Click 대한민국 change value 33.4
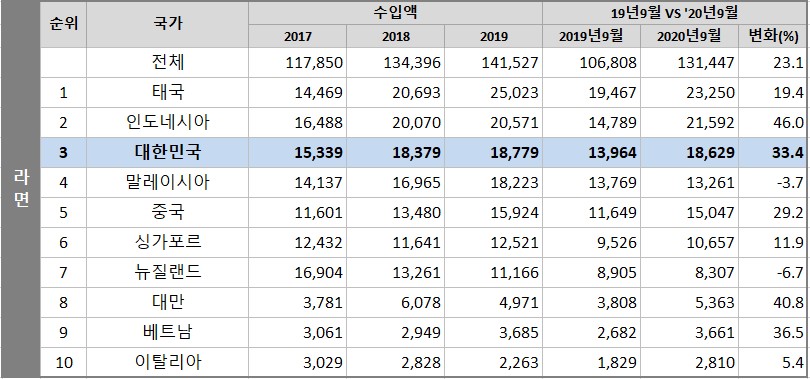The image size is (810, 379). (789, 153)
